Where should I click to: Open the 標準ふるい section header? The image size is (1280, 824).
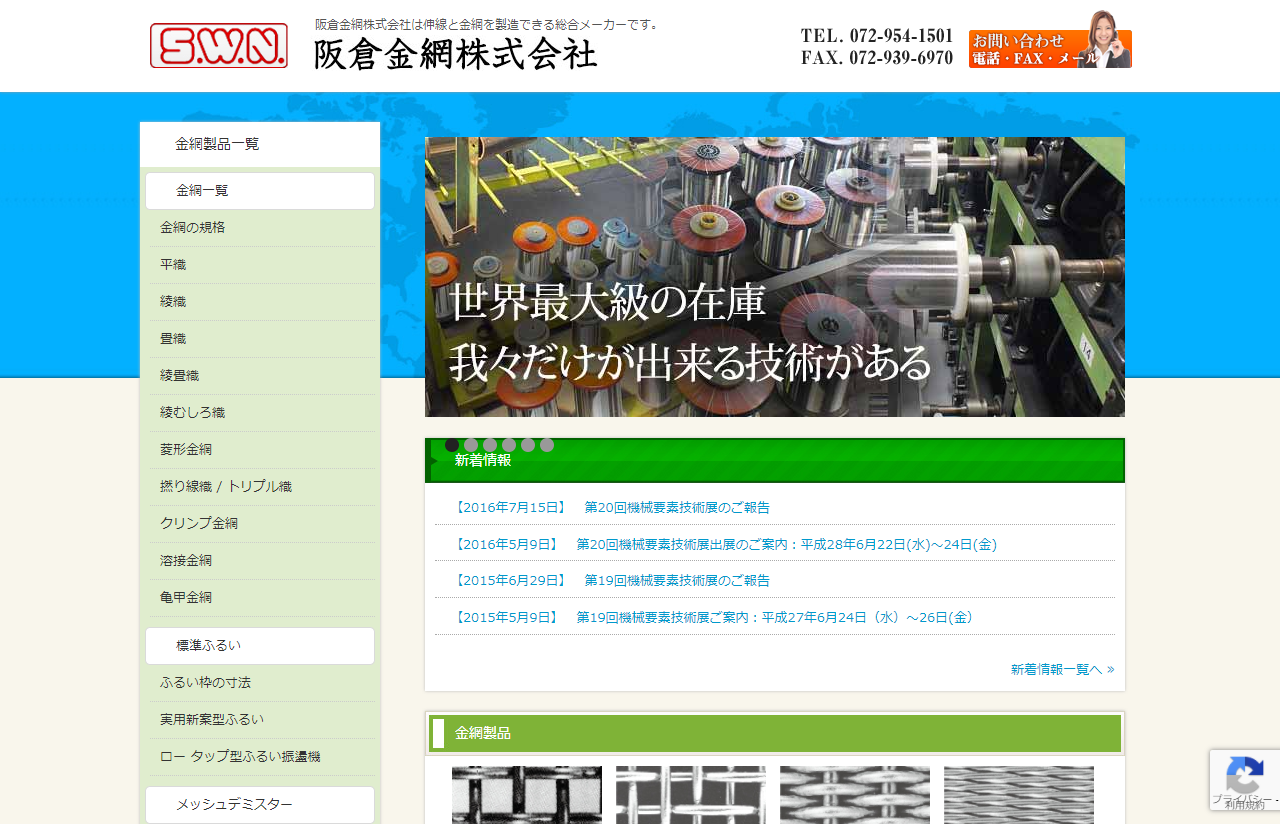coord(260,646)
